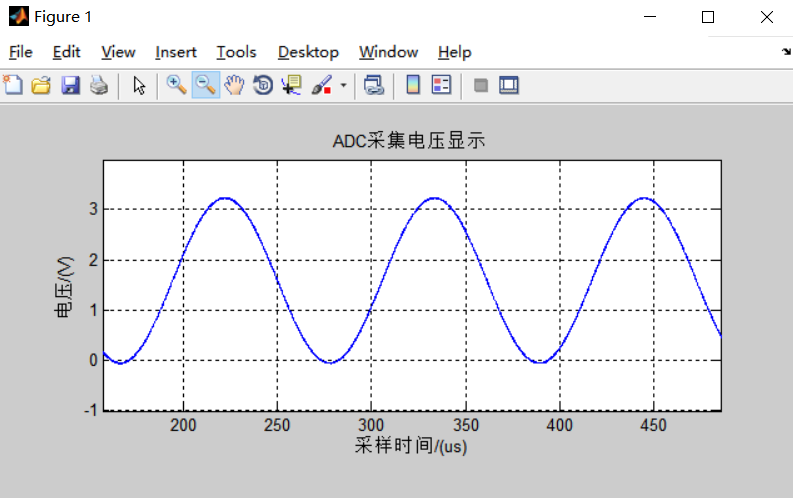Open the Desktop menu

pyautogui.click(x=308, y=52)
